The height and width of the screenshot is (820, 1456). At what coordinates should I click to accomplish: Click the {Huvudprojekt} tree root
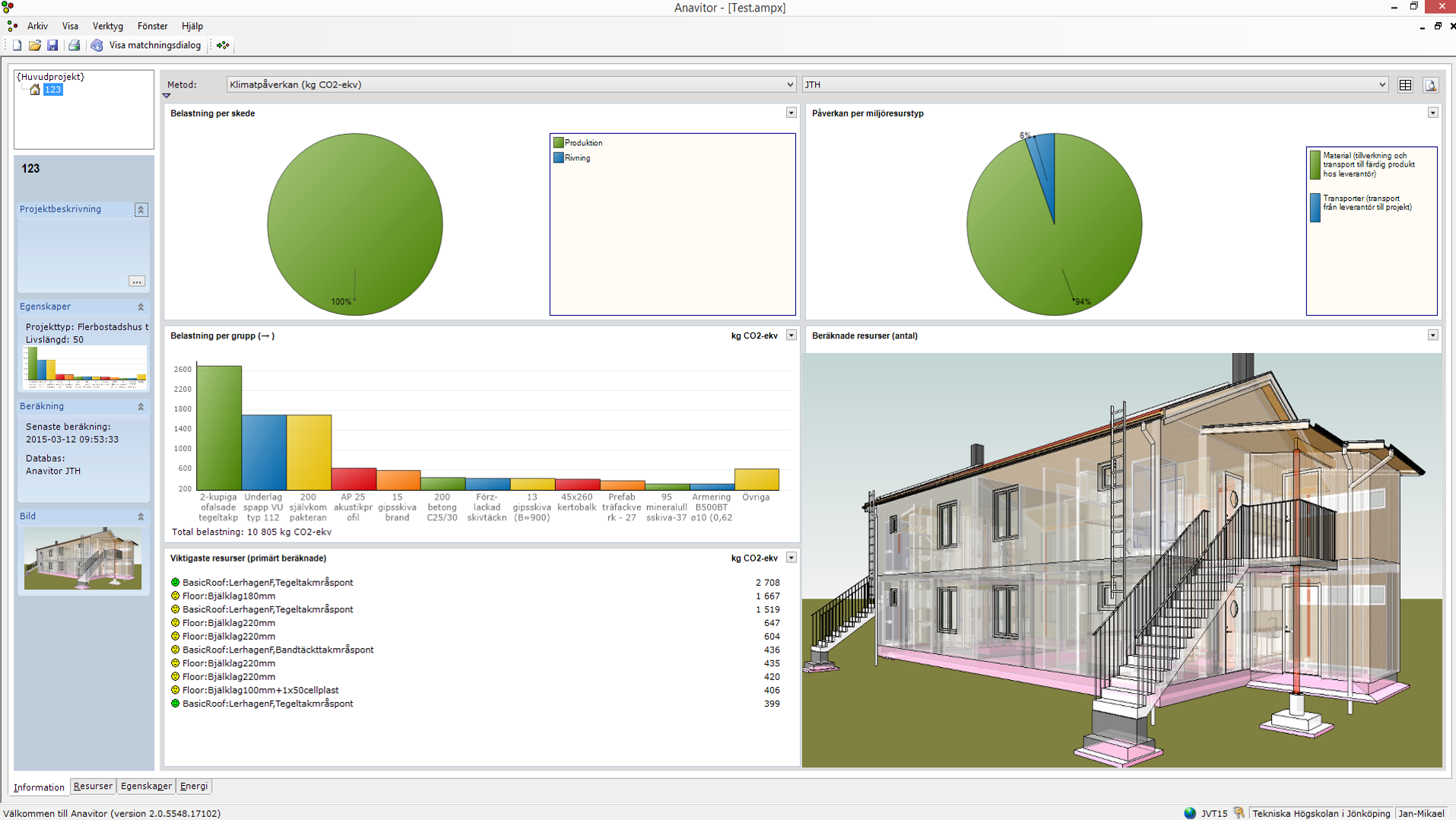51,77
